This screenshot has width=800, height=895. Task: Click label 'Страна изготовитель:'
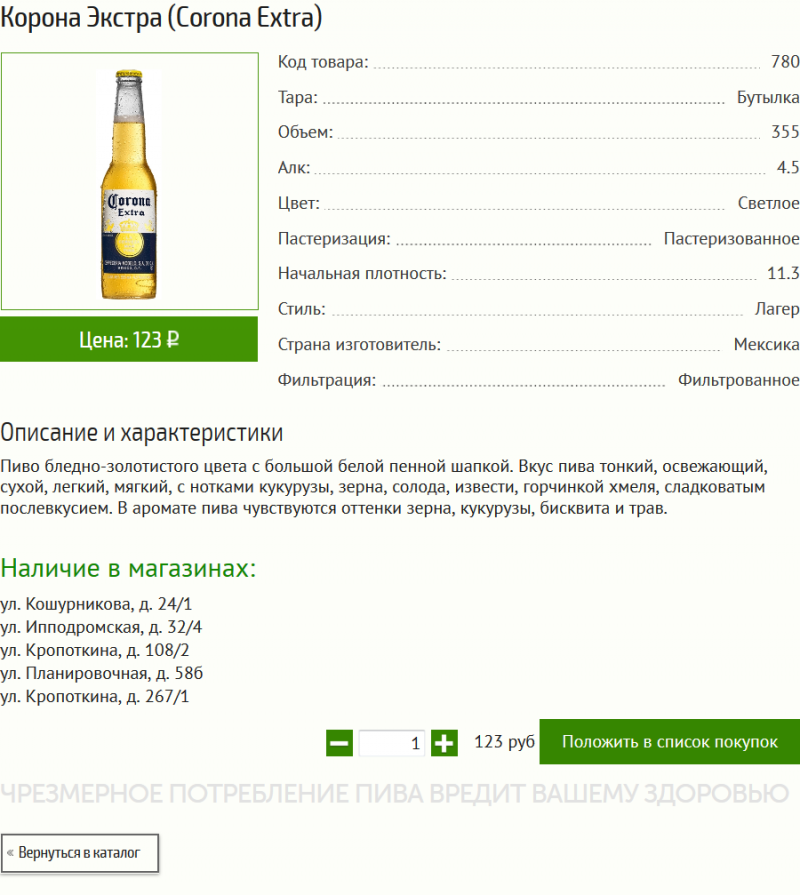[359, 344]
